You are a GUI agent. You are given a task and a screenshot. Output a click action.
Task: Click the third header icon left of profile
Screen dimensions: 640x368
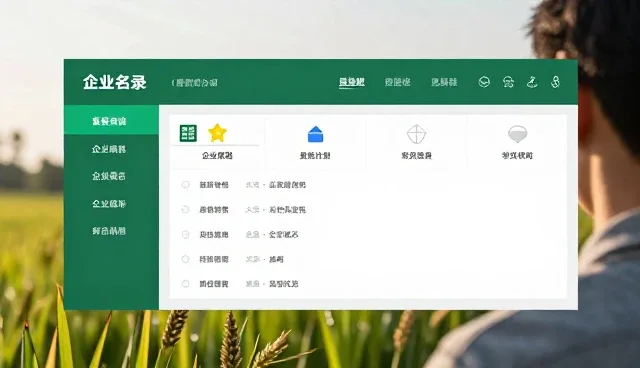(x=532, y=82)
